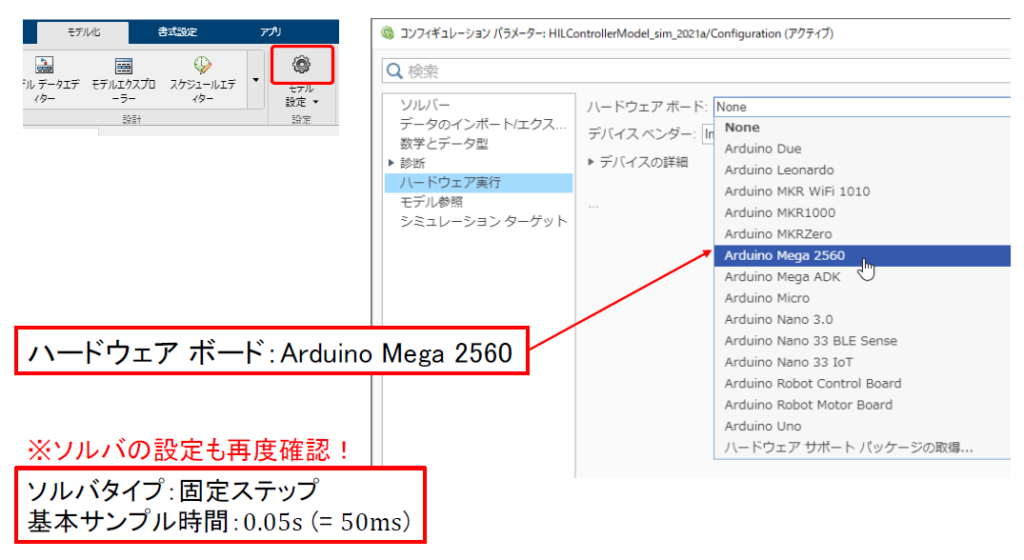Choose Arduino MKR WiFi 1010
The image size is (1024, 560).
point(862,191)
